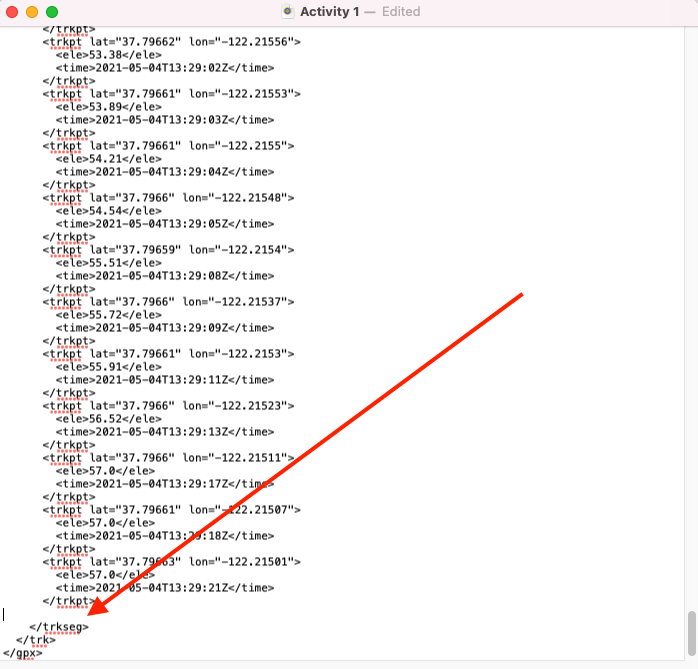698x669 pixels.
Task: Close the Activity 1 window
Action: coord(12,12)
